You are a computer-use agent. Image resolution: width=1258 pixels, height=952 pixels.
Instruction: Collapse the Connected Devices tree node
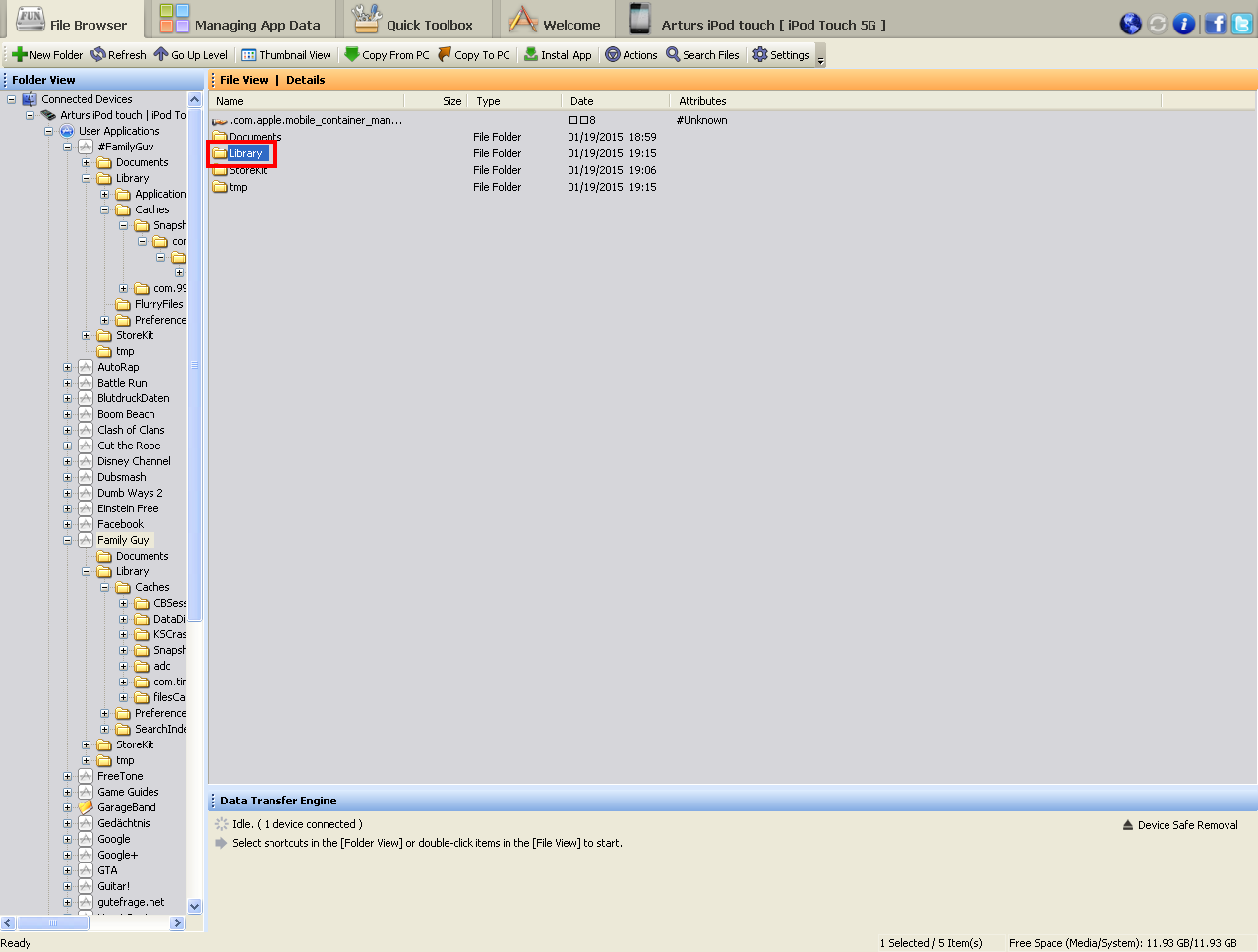(x=12, y=99)
